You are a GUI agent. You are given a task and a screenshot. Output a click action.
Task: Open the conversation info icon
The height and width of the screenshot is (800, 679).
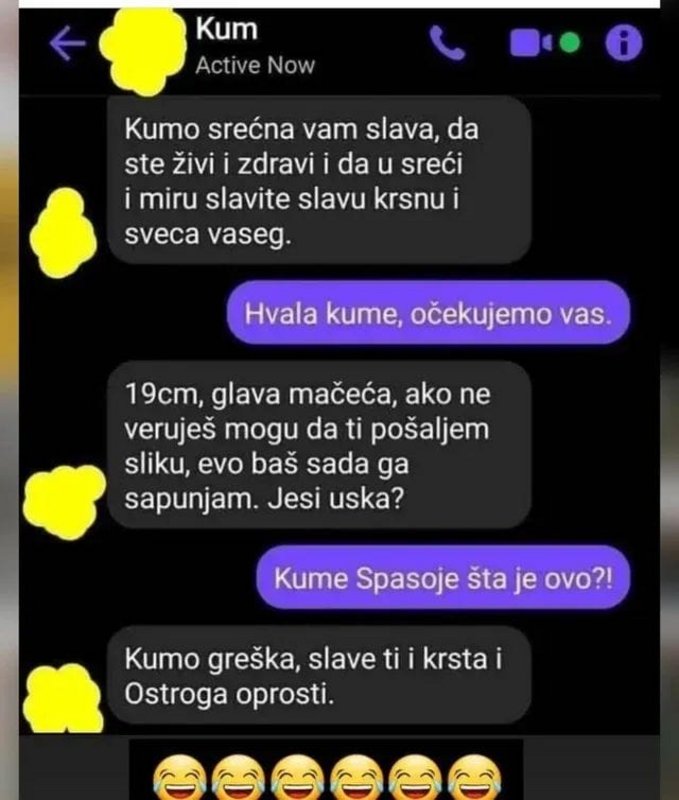coord(623,43)
